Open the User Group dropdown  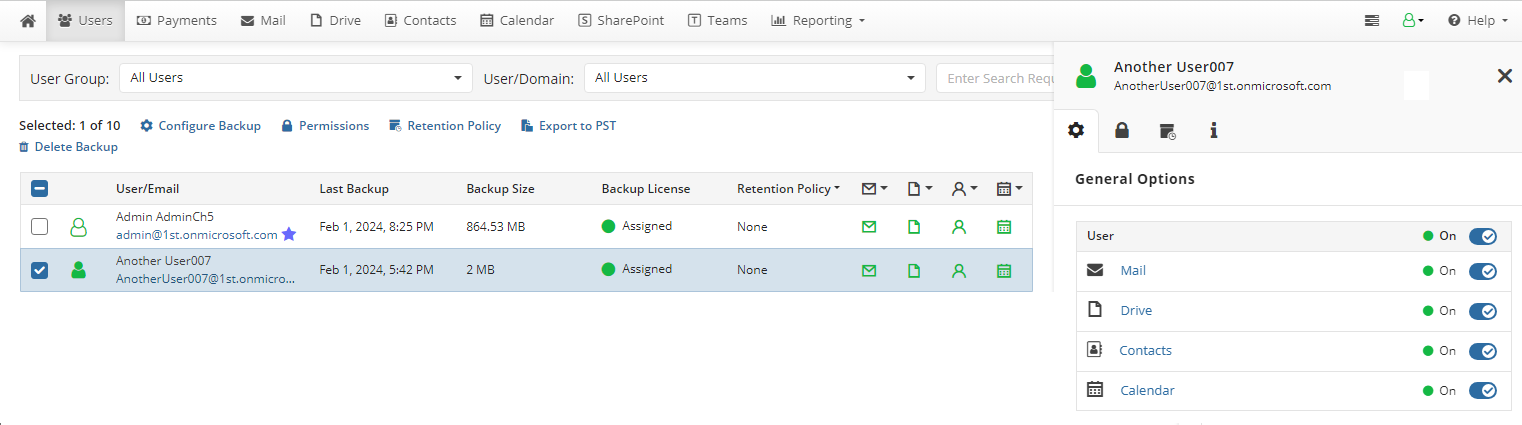pyautogui.click(x=296, y=78)
